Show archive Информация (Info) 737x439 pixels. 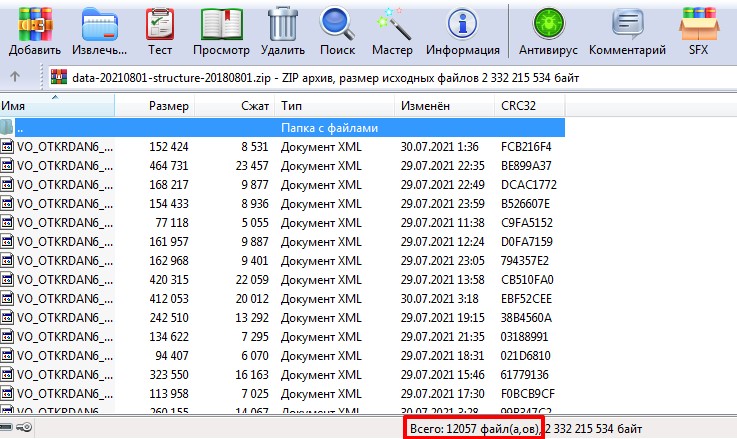(x=462, y=29)
